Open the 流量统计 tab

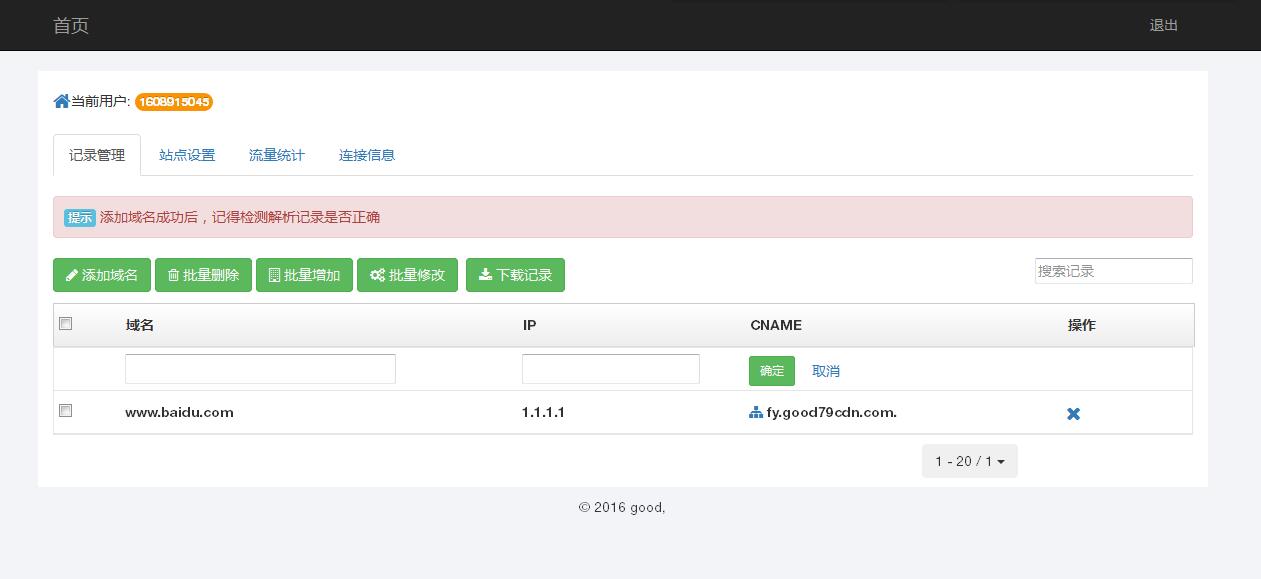click(x=276, y=155)
